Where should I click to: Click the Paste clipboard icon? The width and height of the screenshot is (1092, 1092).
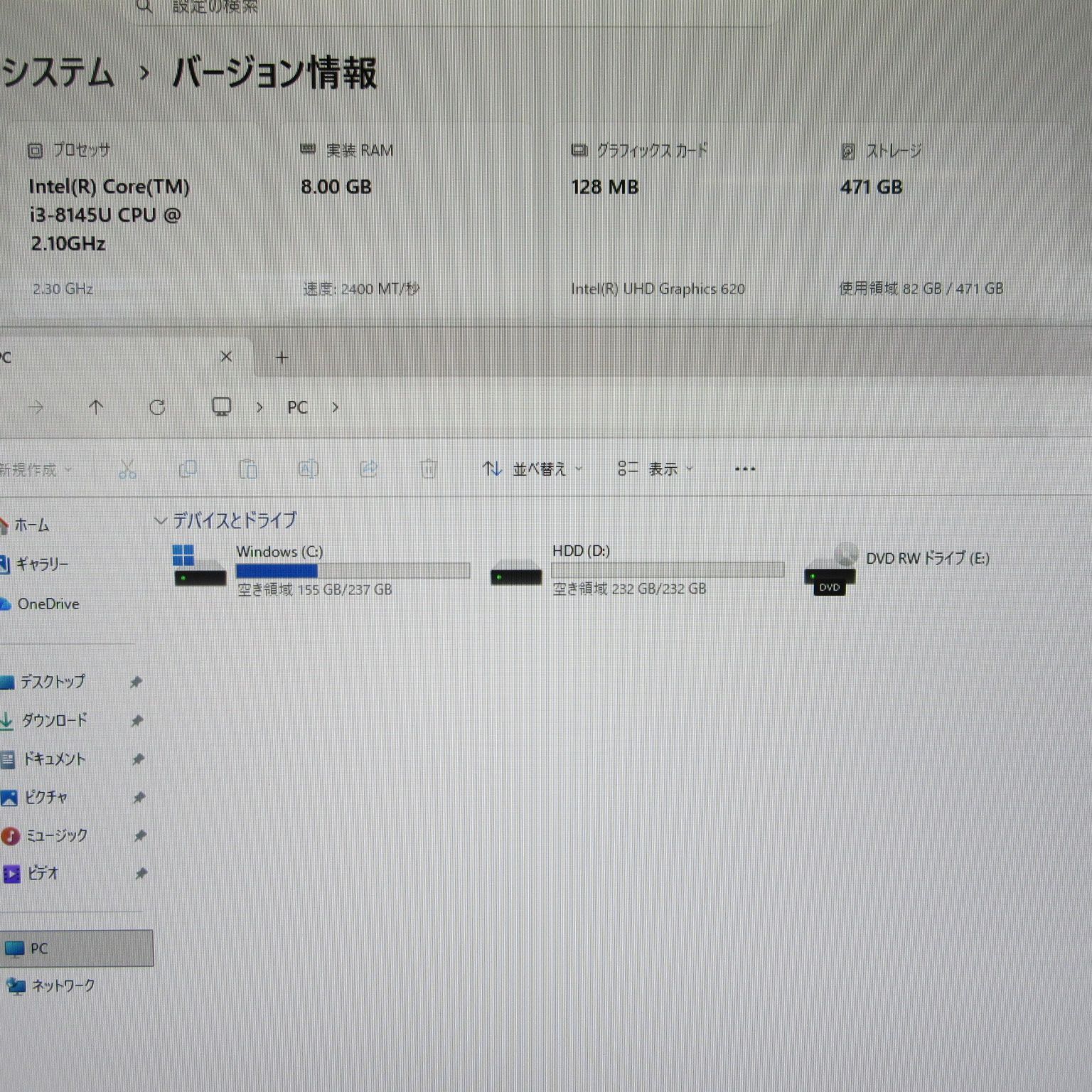pos(247,469)
